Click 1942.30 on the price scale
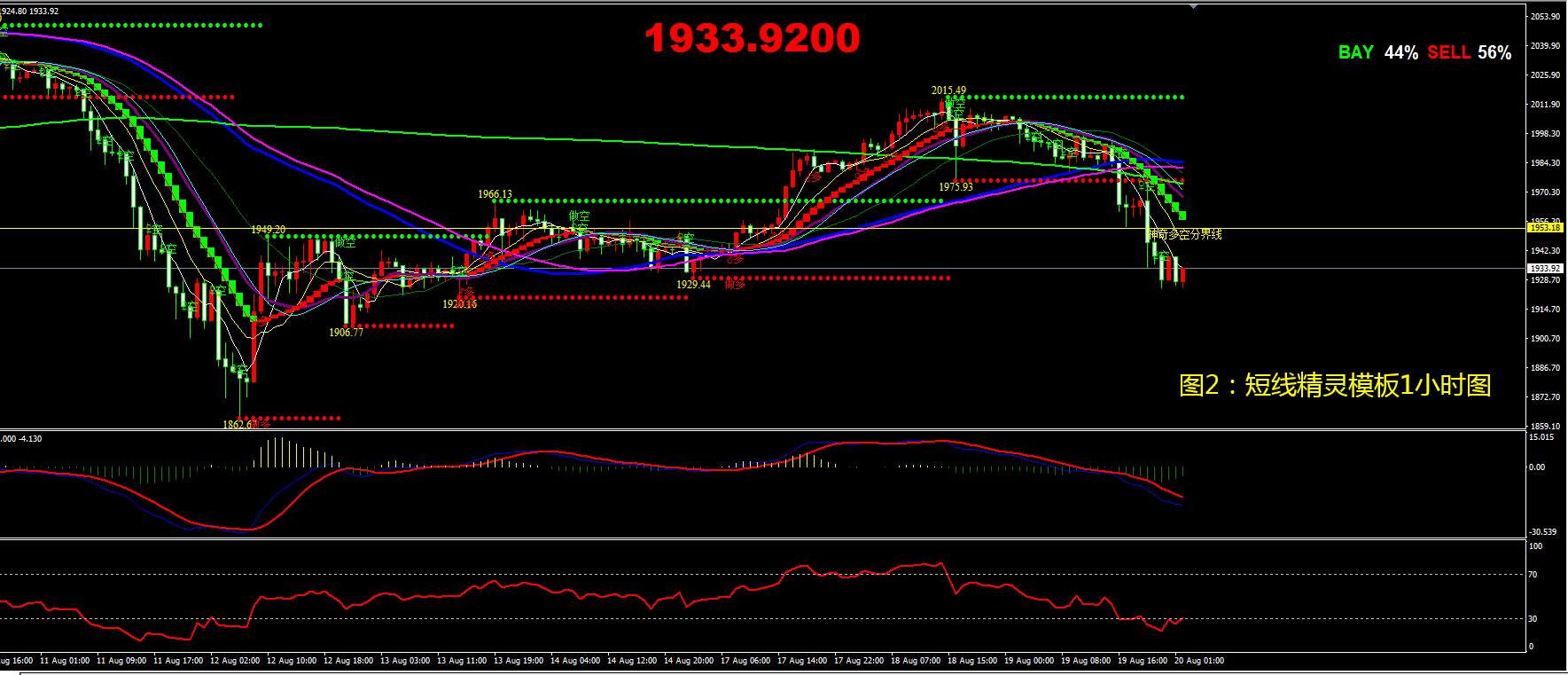Viewport: 1568px width, 675px height. pyautogui.click(x=1544, y=251)
